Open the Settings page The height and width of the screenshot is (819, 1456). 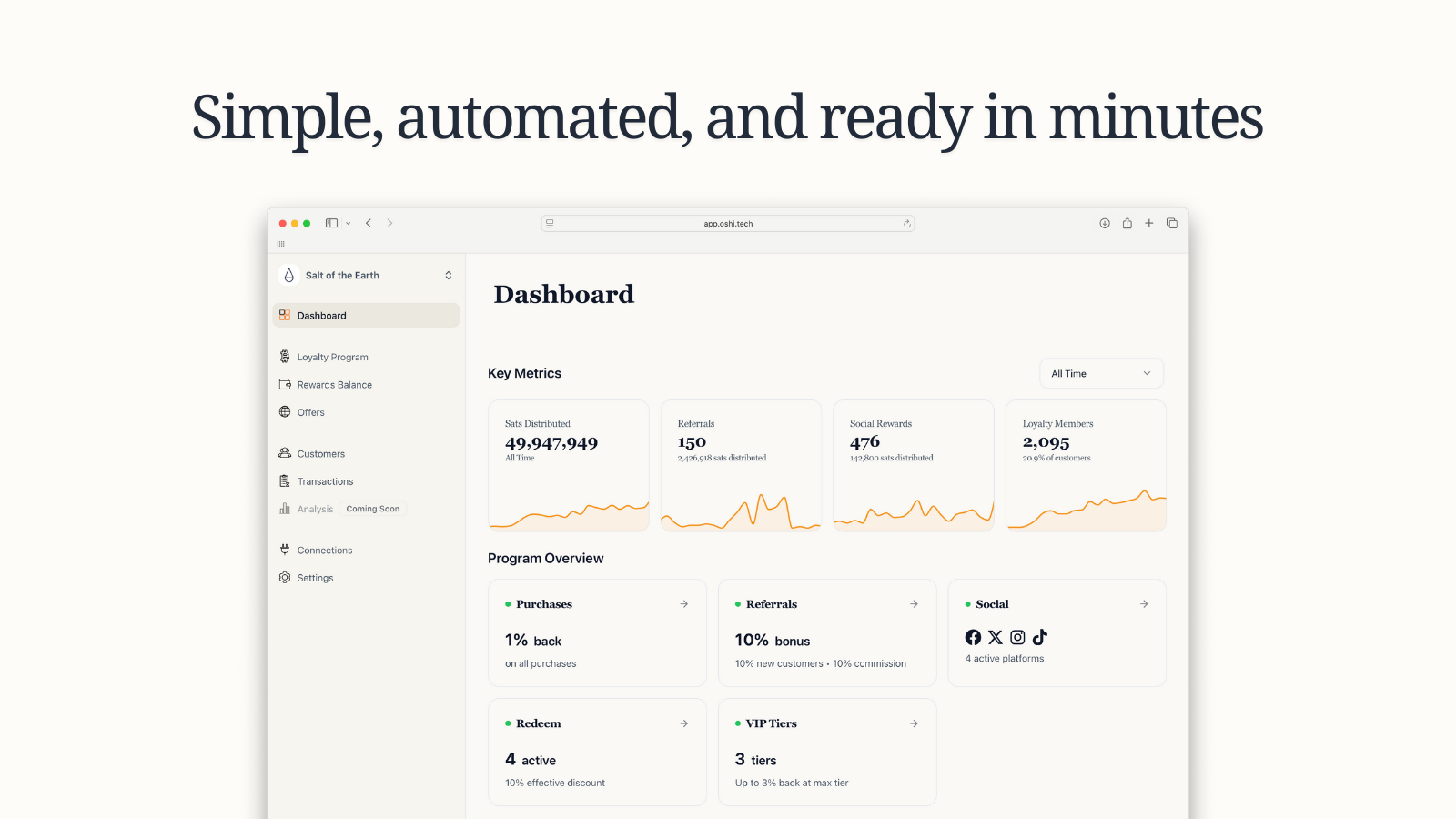315,577
